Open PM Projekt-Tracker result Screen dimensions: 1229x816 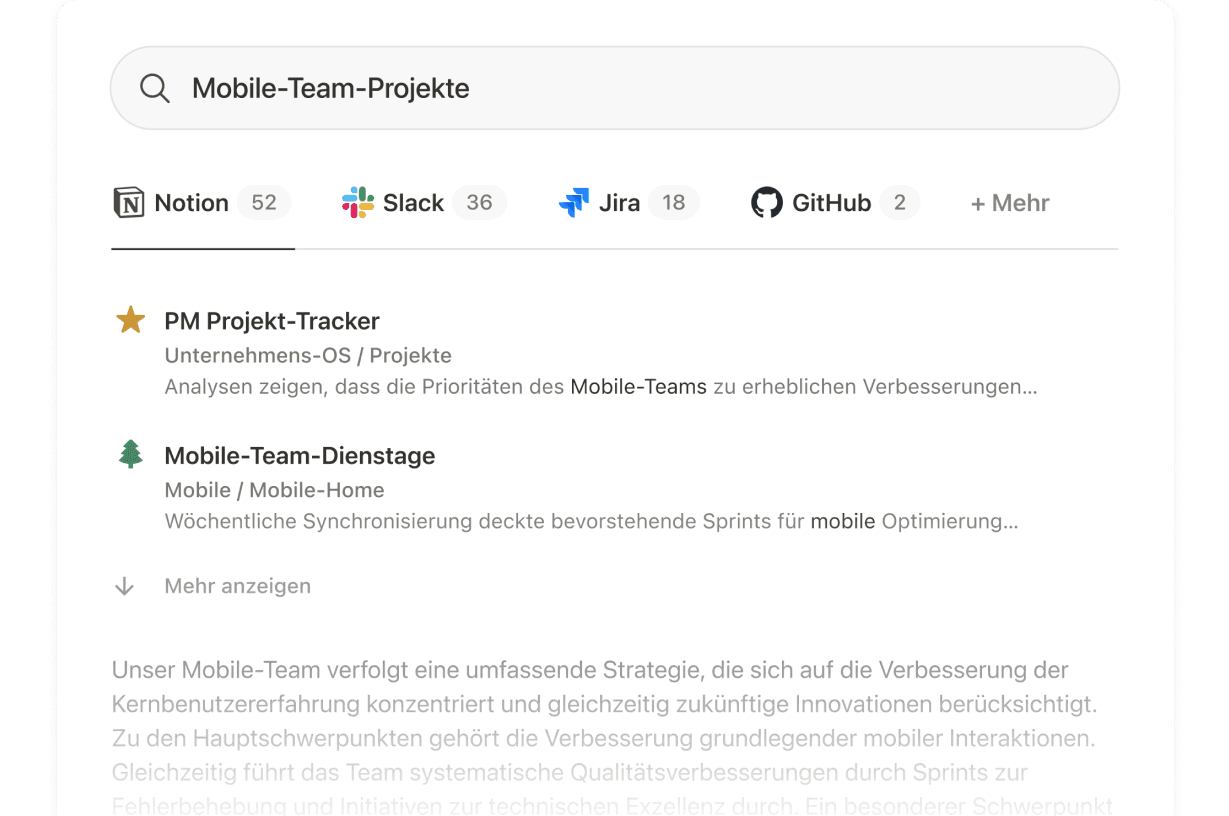[x=272, y=321]
